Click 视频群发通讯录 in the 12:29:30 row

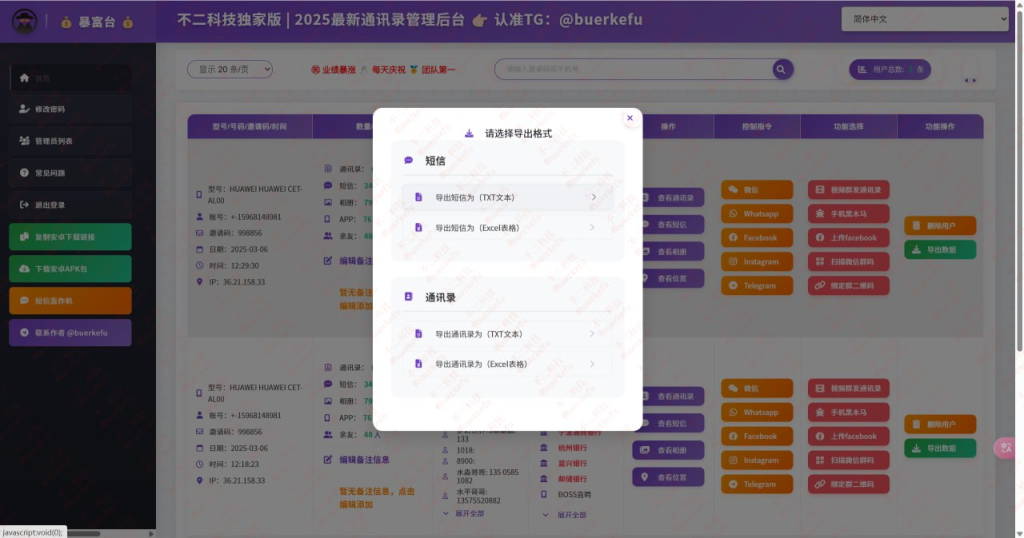[848, 190]
